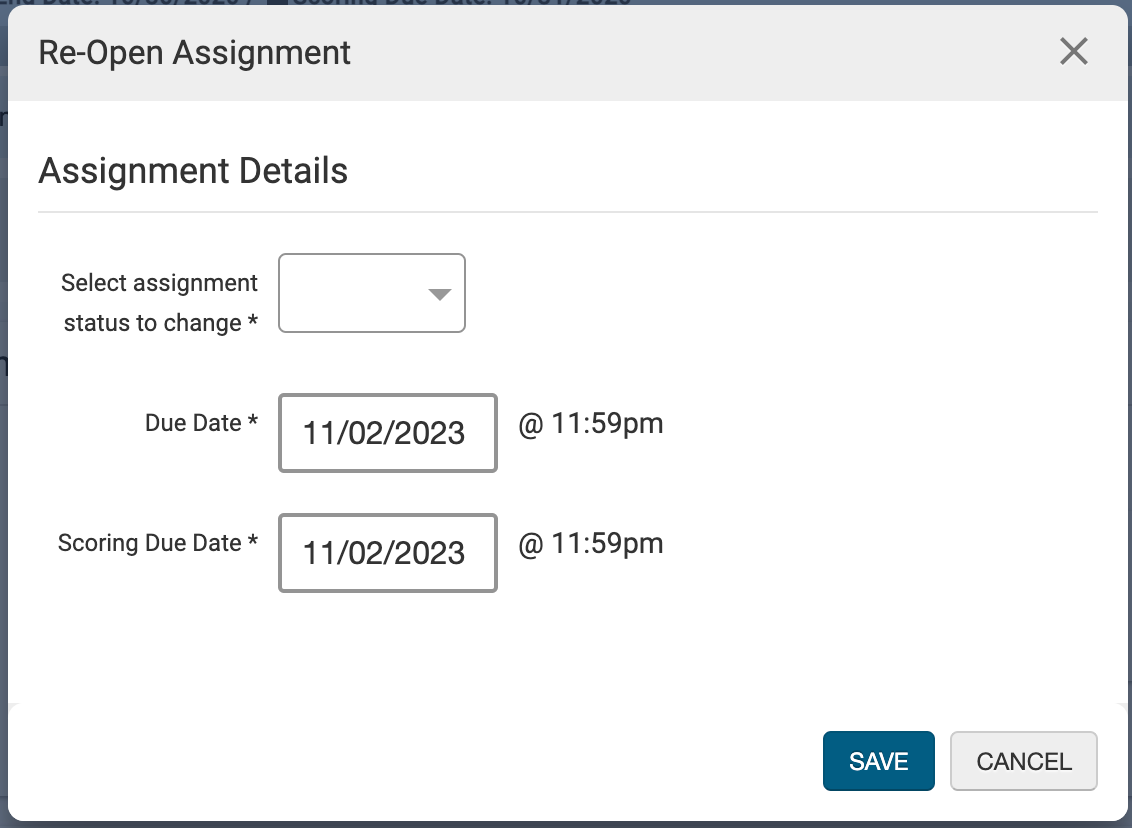Select the "Scoring Due Date *" label text
The image size is (1132, 828).
(x=150, y=543)
